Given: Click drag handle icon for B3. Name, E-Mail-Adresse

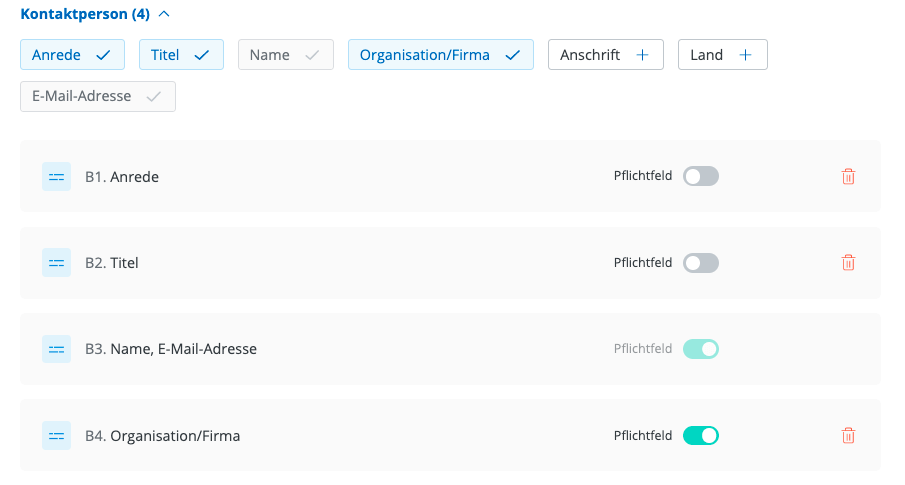Looking at the screenshot, I should click(x=56, y=349).
